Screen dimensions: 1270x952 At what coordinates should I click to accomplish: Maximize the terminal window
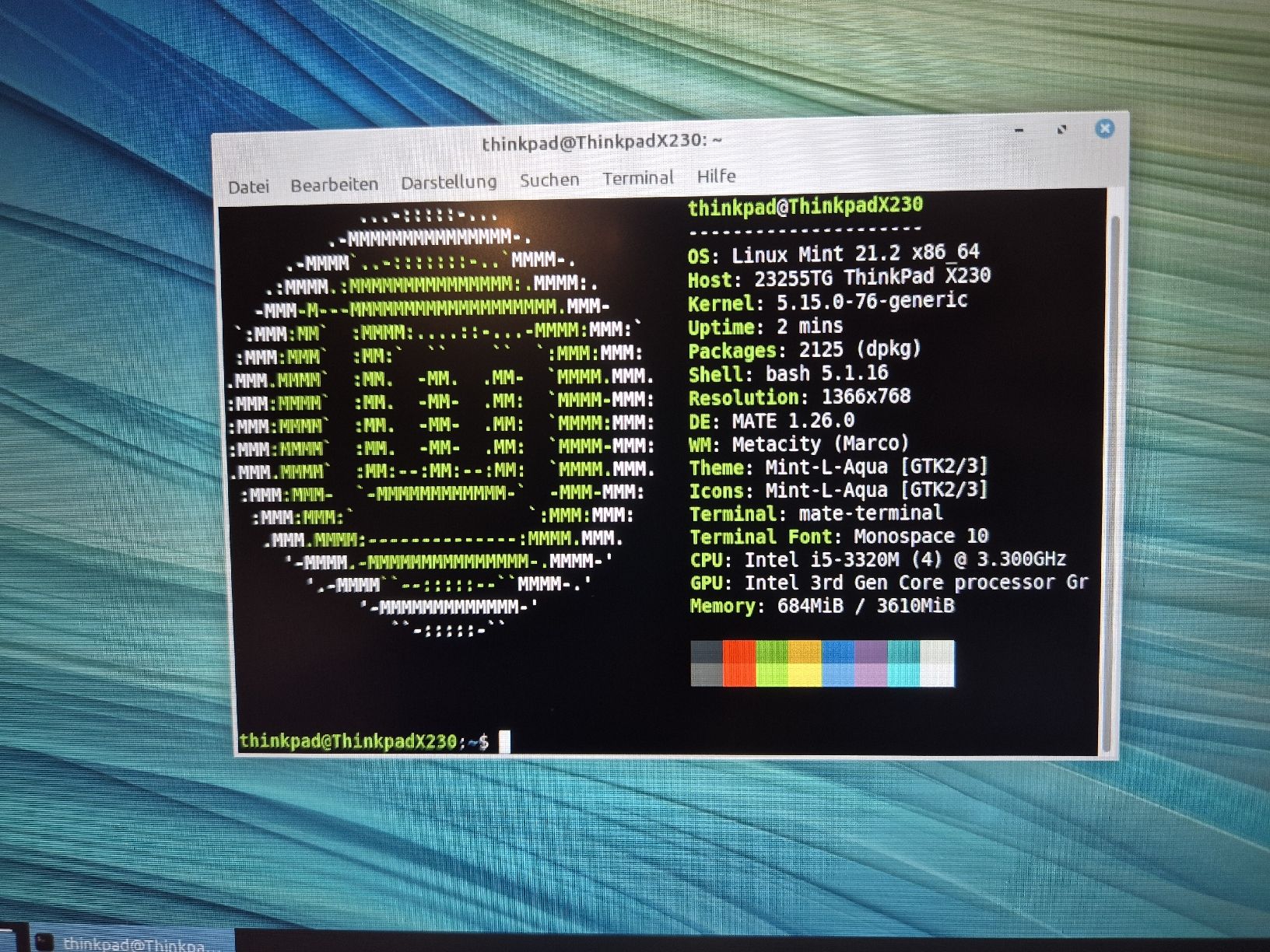pyautogui.click(x=1061, y=129)
